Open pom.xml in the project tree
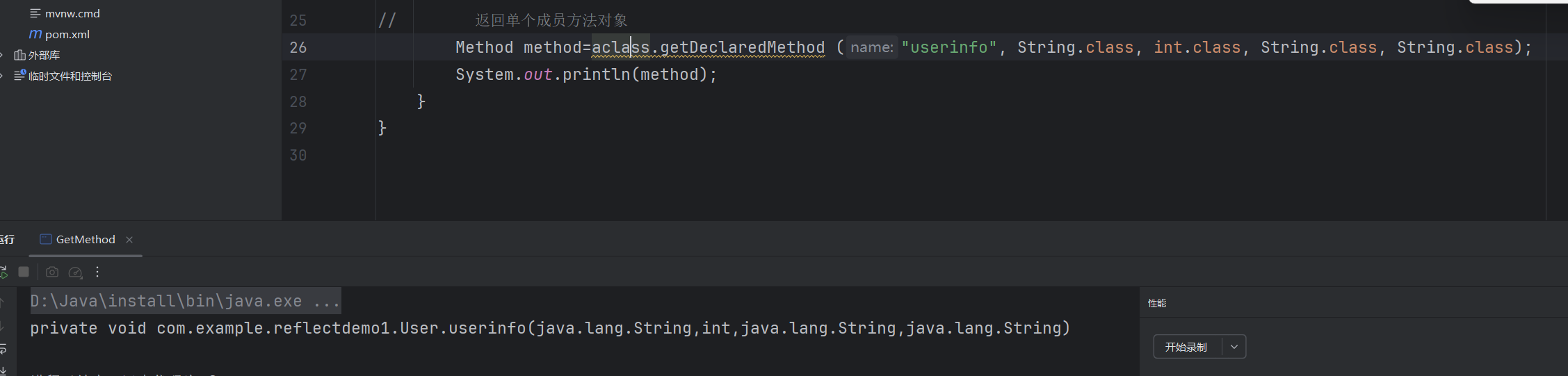This screenshot has width=1568, height=376. coord(67,34)
